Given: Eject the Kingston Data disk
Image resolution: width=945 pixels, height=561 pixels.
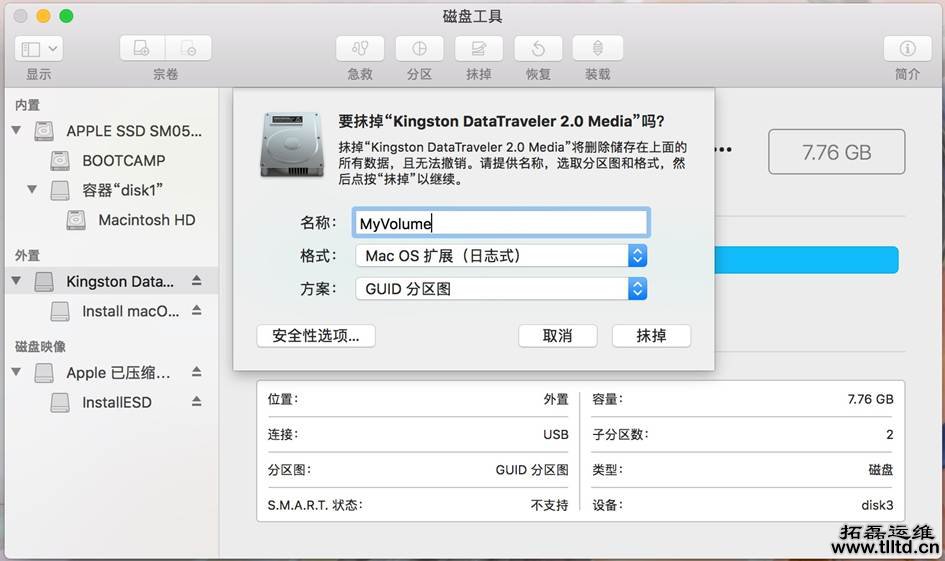Looking at the screenshot, I should [x=196, y=280].
